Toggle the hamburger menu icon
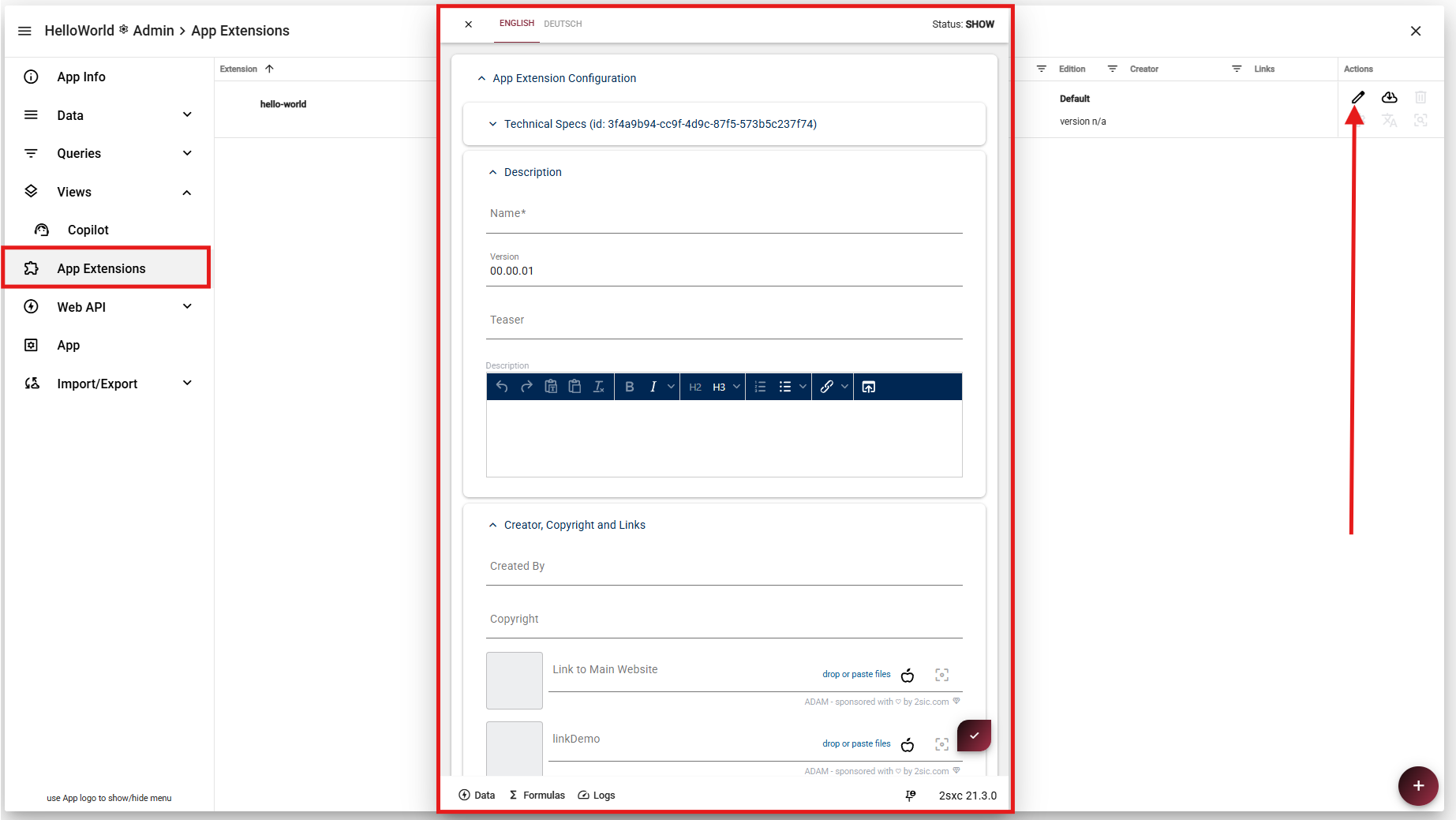Screen dimensions: 1456x820 24,31
